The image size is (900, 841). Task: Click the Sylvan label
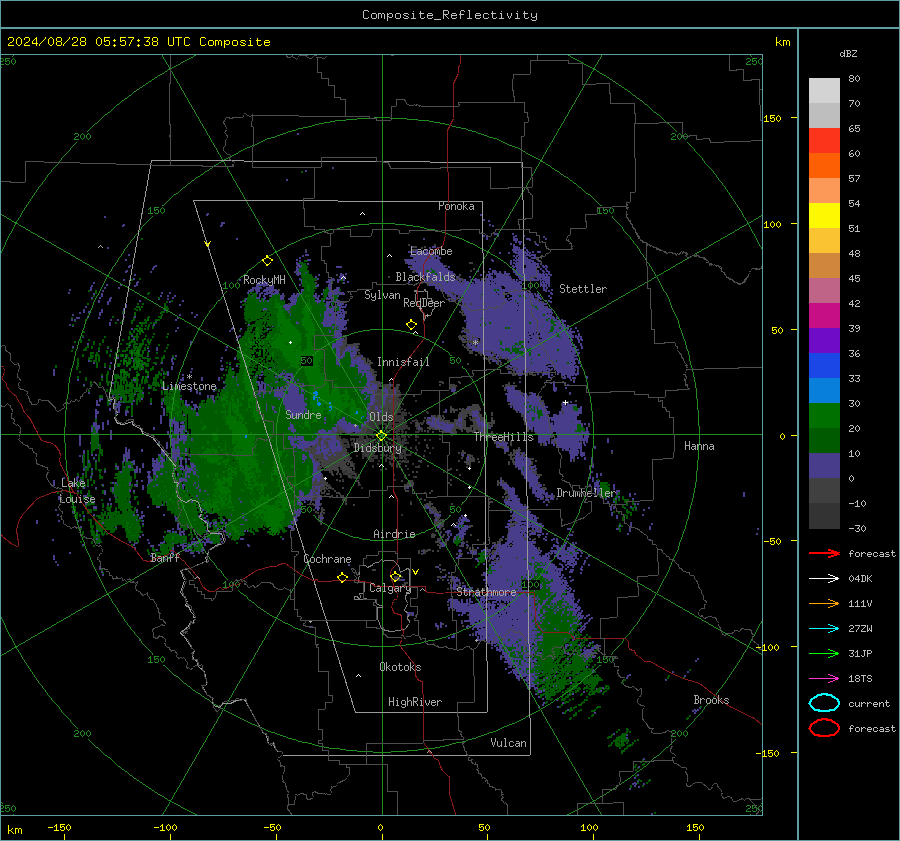382,295
